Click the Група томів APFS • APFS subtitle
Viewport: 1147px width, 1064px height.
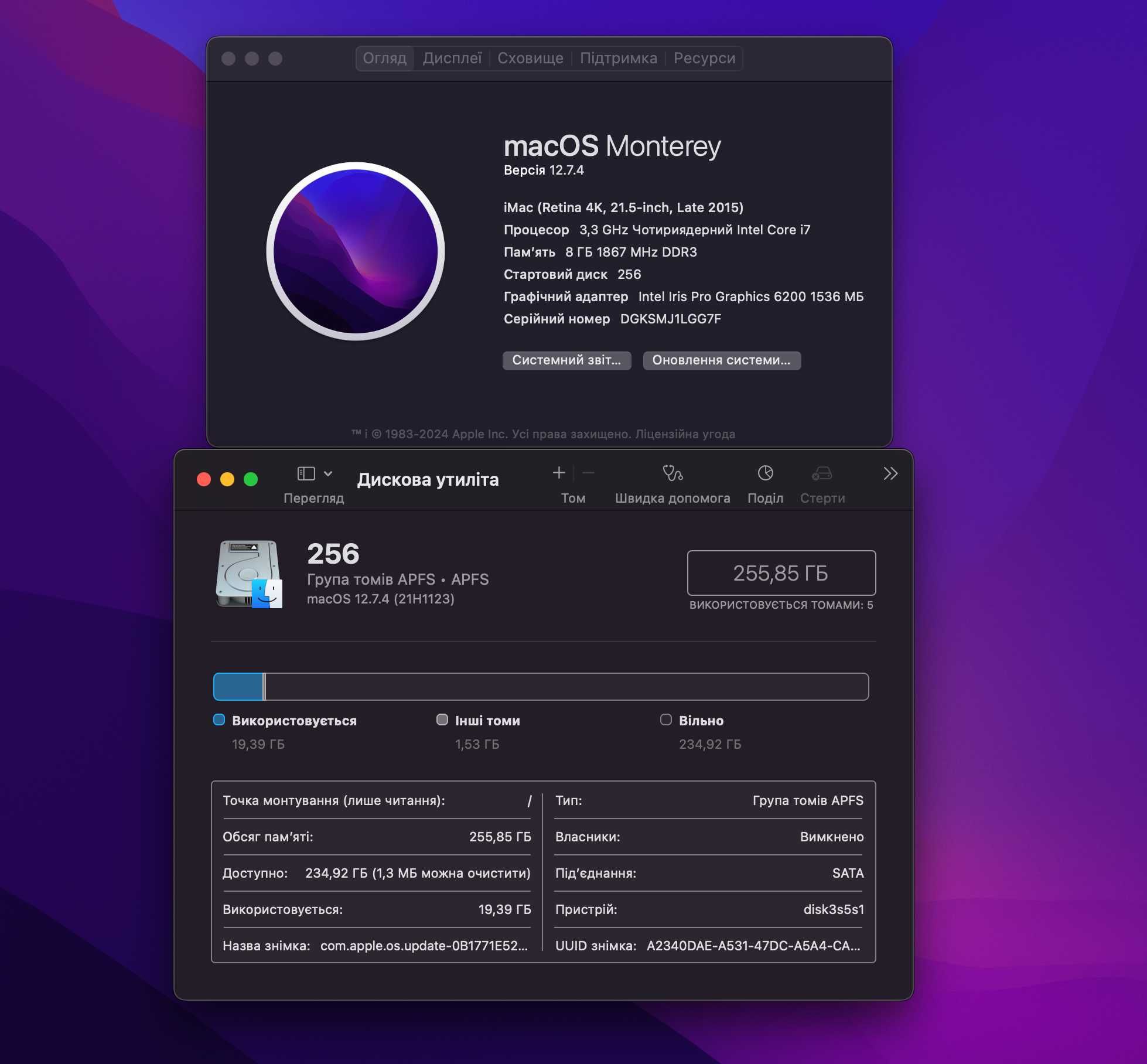(x=398, y=579)
